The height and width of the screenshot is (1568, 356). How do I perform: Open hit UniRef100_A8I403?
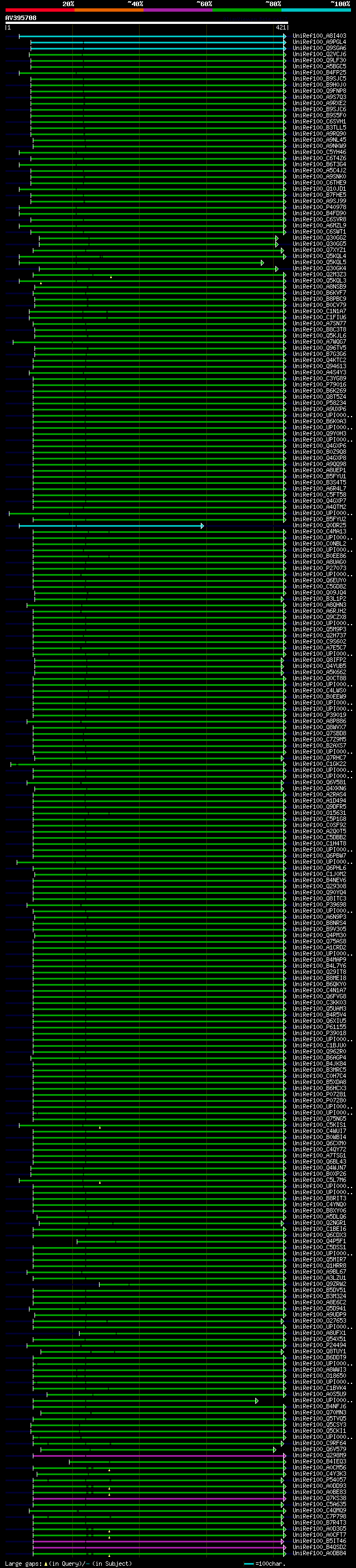319,36
